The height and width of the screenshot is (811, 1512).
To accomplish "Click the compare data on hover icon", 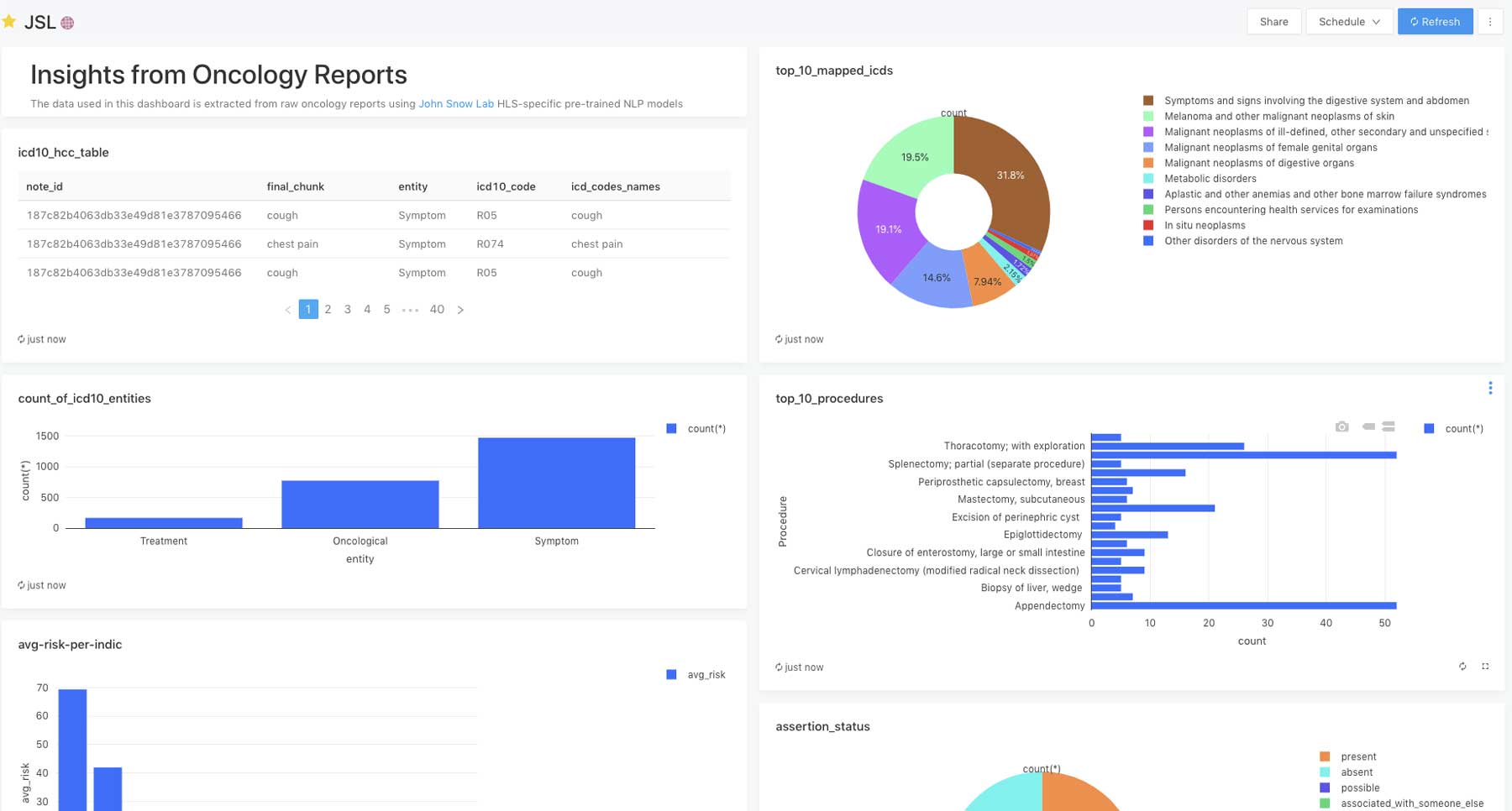I will [1389, 427].
